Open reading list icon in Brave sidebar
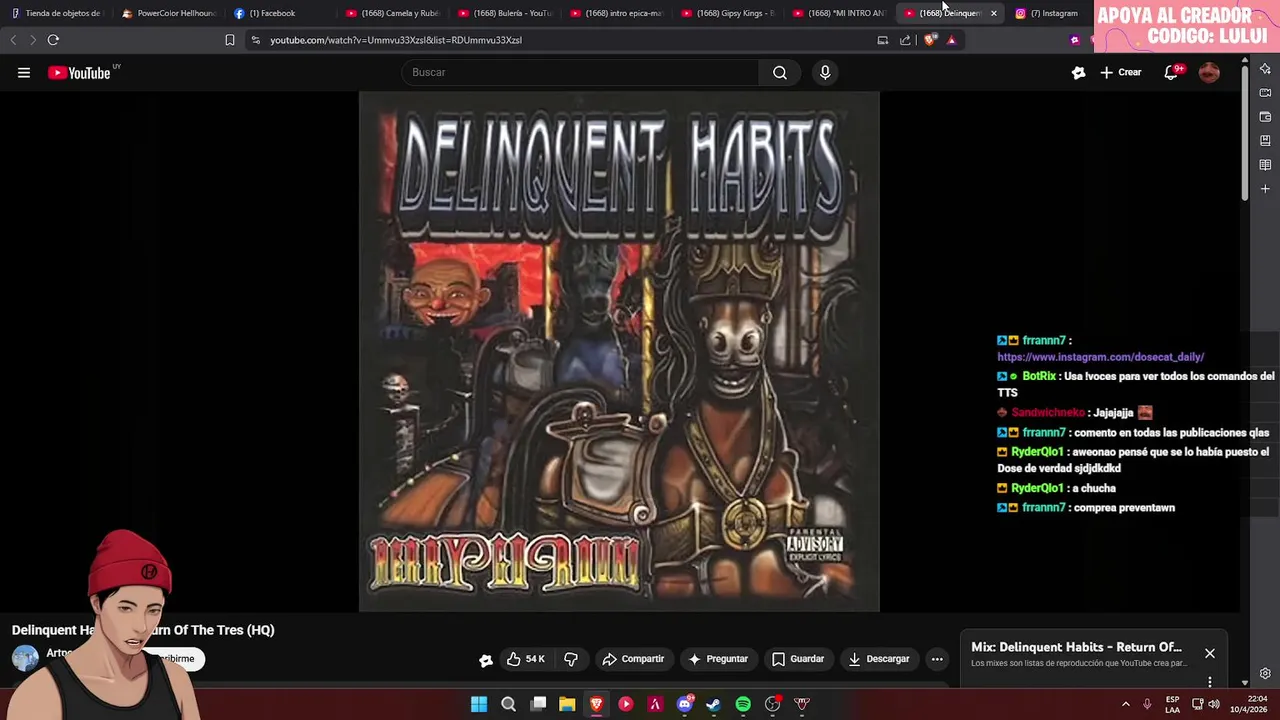Screen dimensions: 1280x720 click(1265, 165)
